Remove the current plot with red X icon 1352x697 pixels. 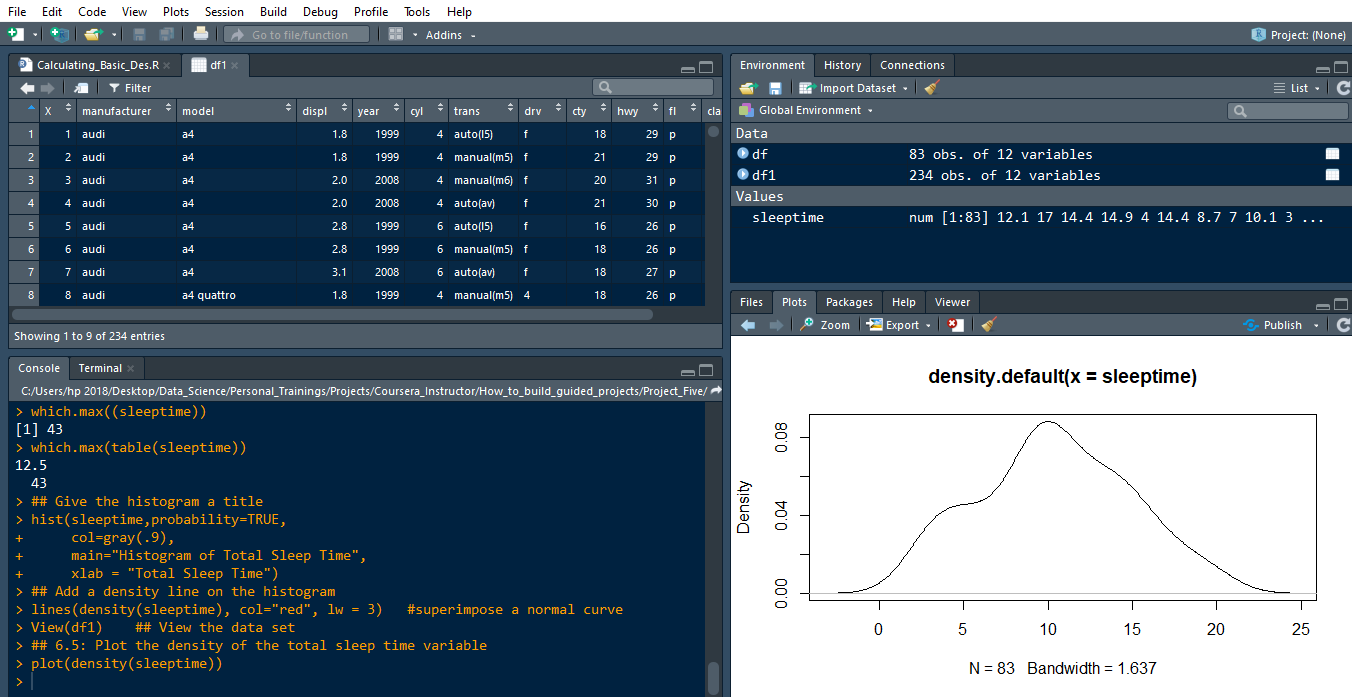pos(956,325)
